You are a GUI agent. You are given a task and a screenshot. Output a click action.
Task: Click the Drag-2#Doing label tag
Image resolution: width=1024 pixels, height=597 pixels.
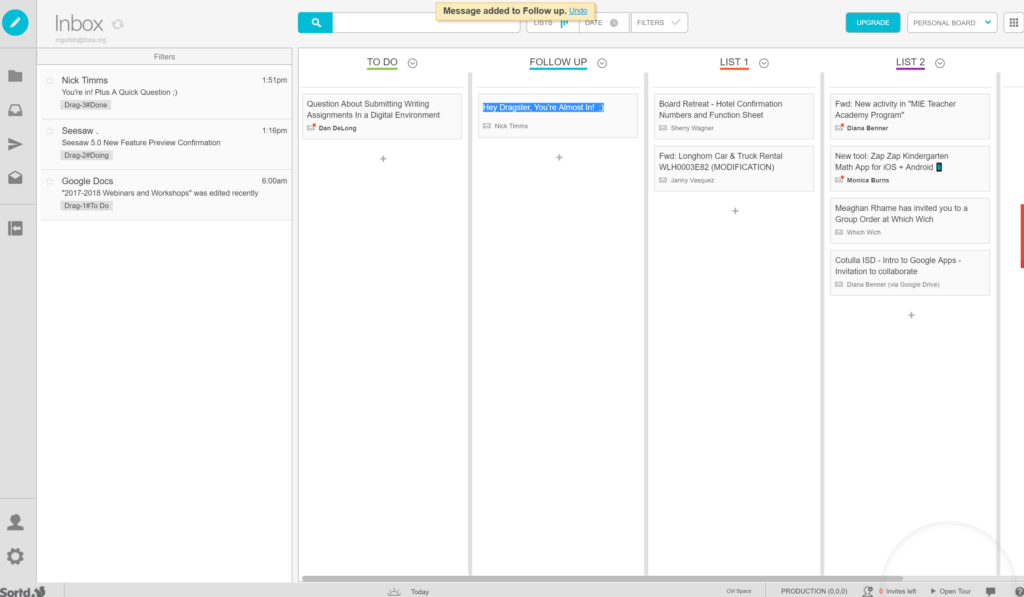tap(86, 155)
